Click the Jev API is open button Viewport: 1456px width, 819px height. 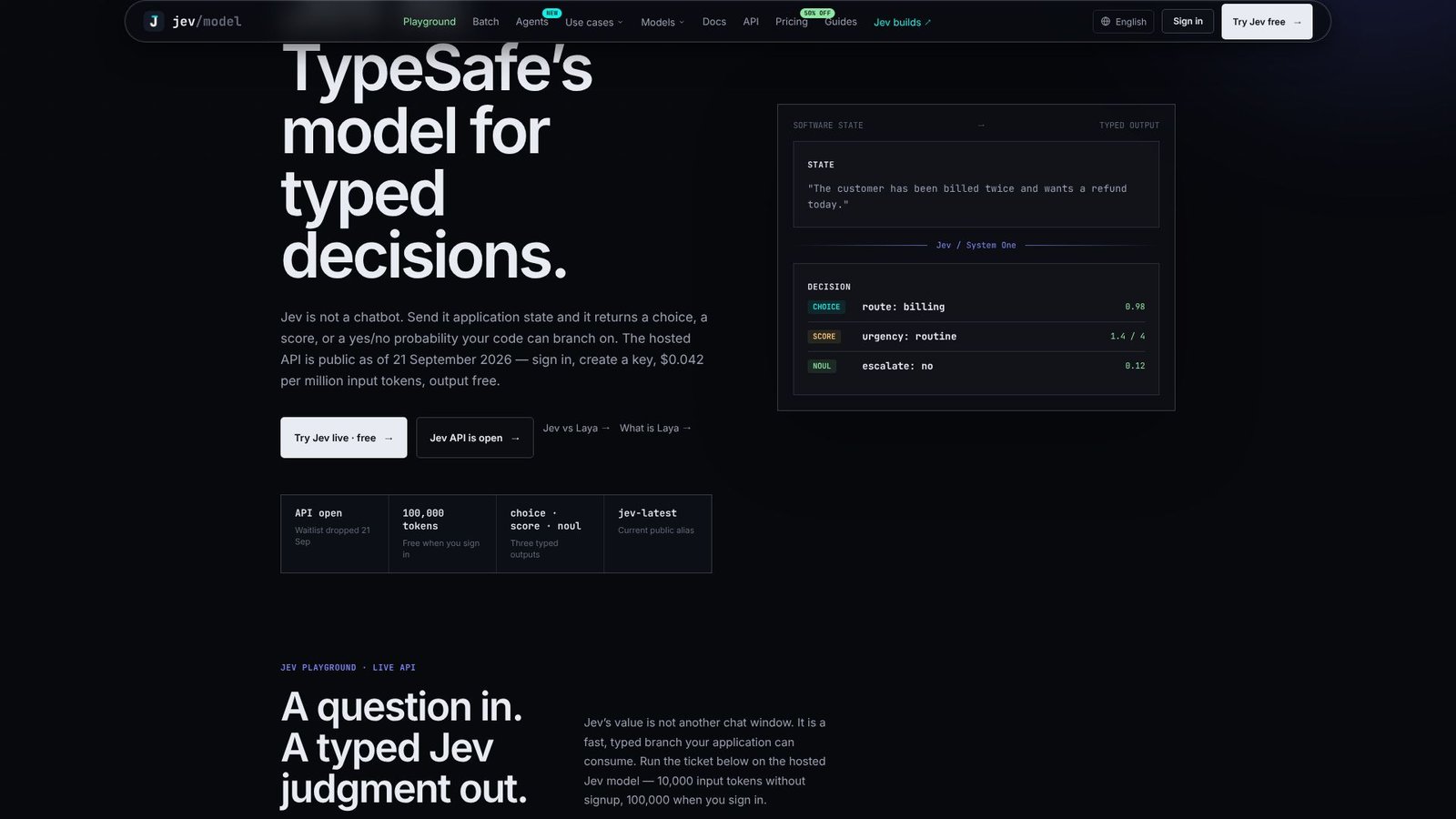tap(475, 438)
